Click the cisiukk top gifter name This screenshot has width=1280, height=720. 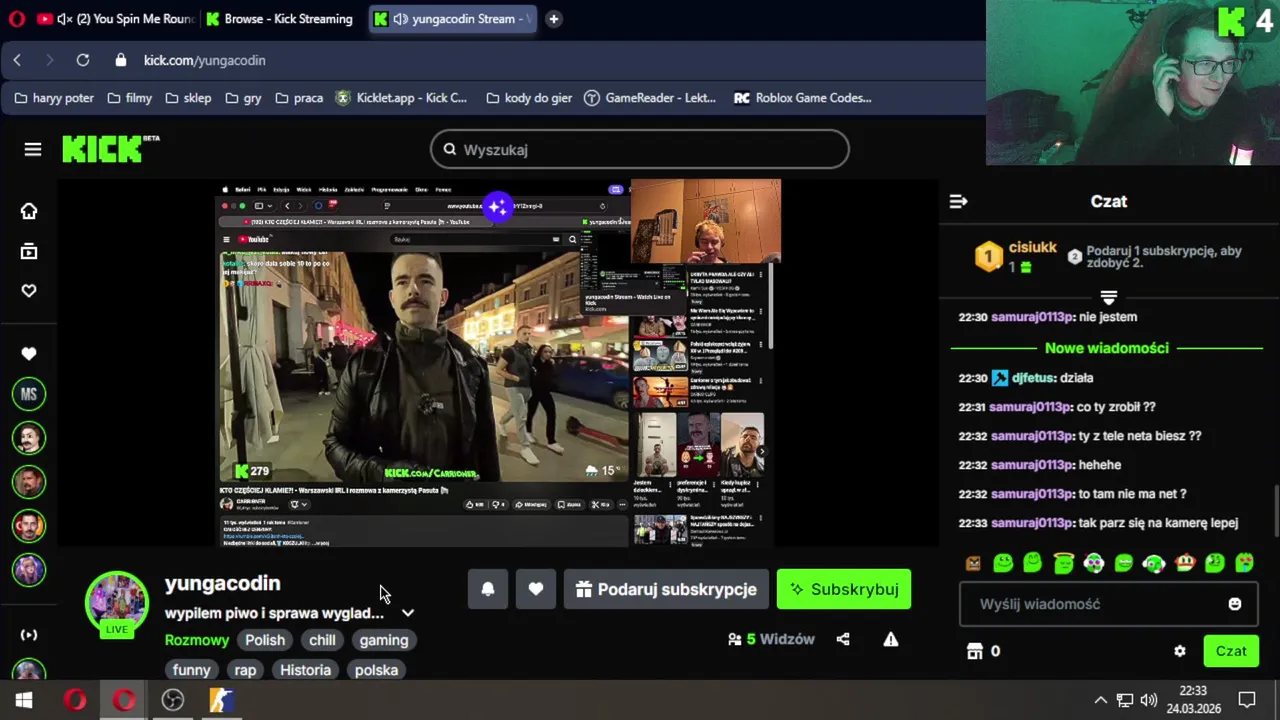pos(1033,247)
